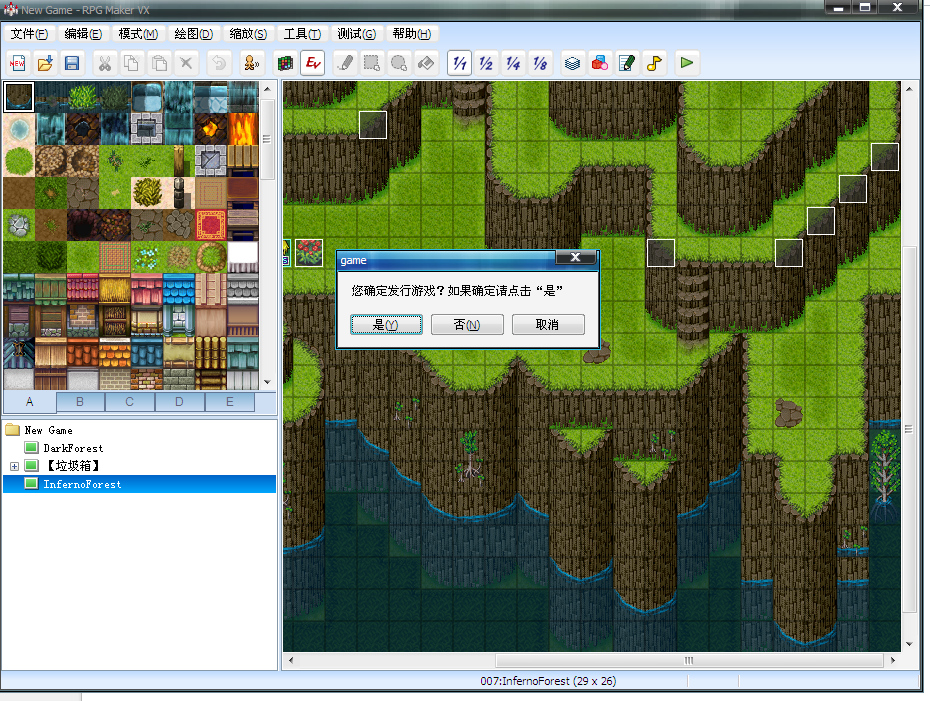Select the Ellipse drawing tool
The width and height of the screenshot is (930, 701).
coord(399,63)
